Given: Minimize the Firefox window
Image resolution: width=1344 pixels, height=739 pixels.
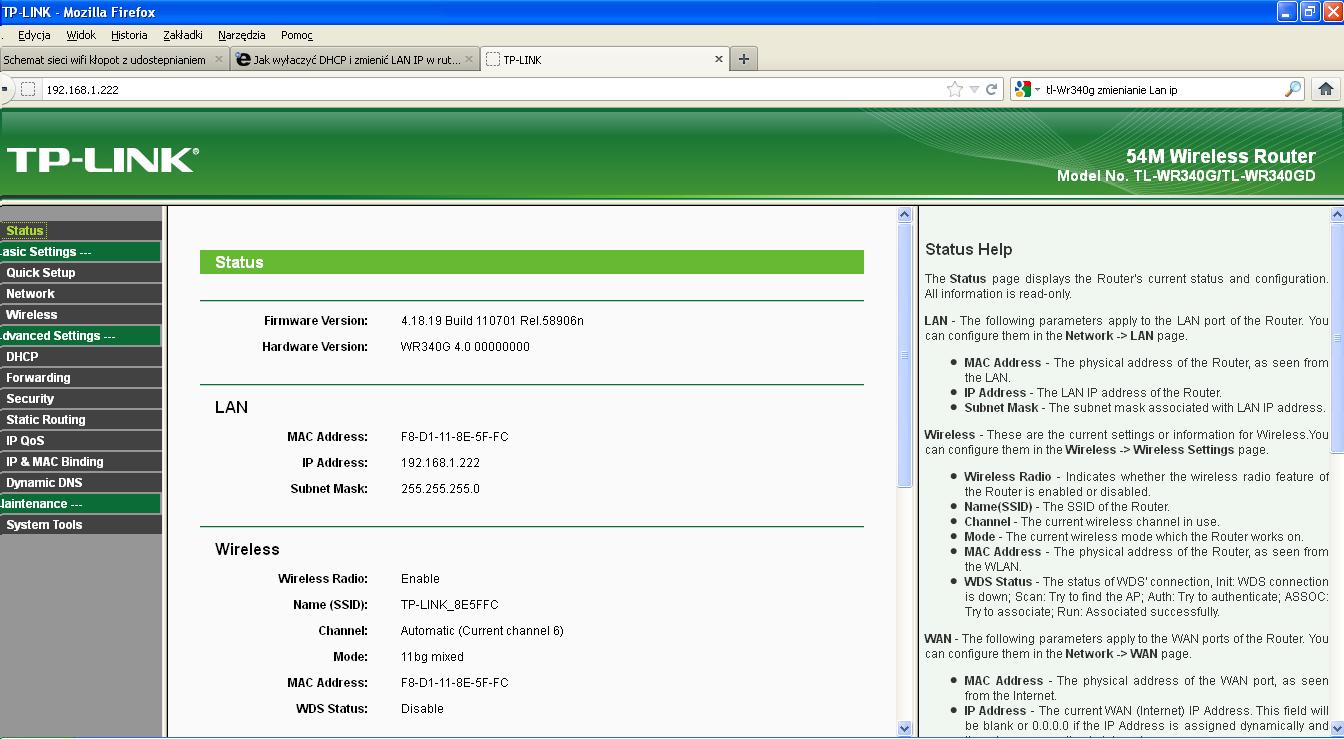Looking at the screenshot, I should 1287,11.
